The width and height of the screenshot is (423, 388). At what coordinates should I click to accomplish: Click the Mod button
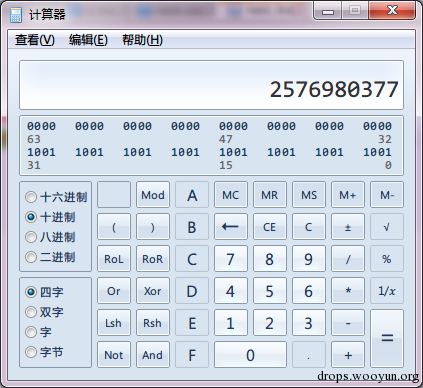[153, 195]
